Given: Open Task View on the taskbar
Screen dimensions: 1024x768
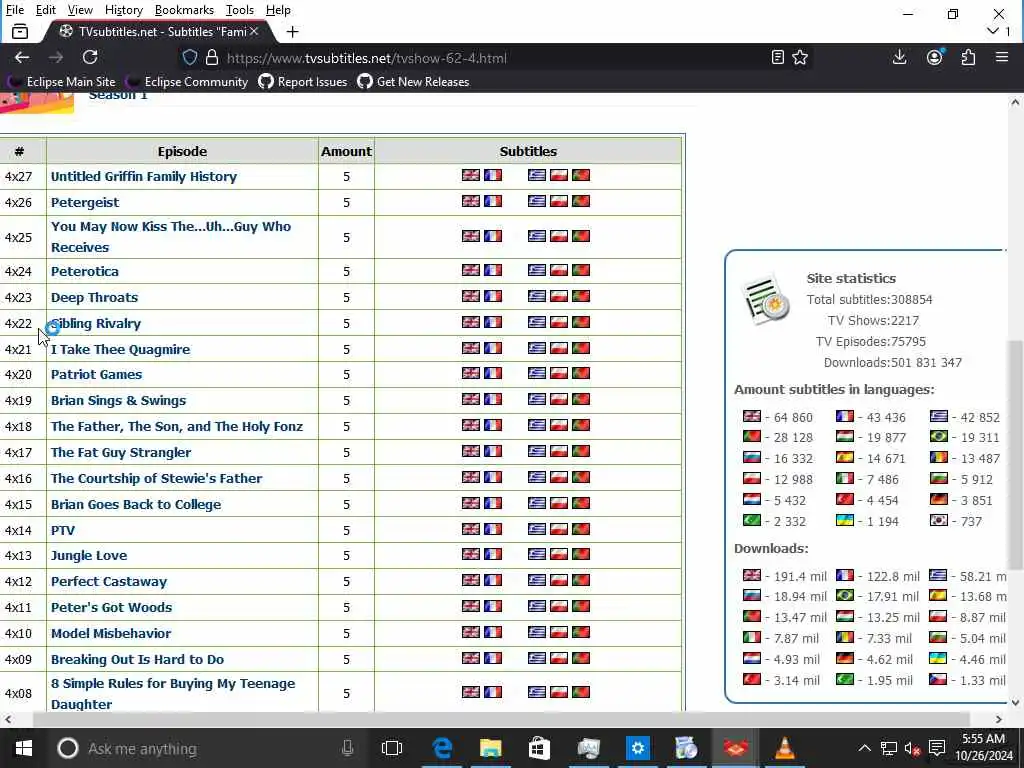Looking at the screenshot, I should [392, 748].
